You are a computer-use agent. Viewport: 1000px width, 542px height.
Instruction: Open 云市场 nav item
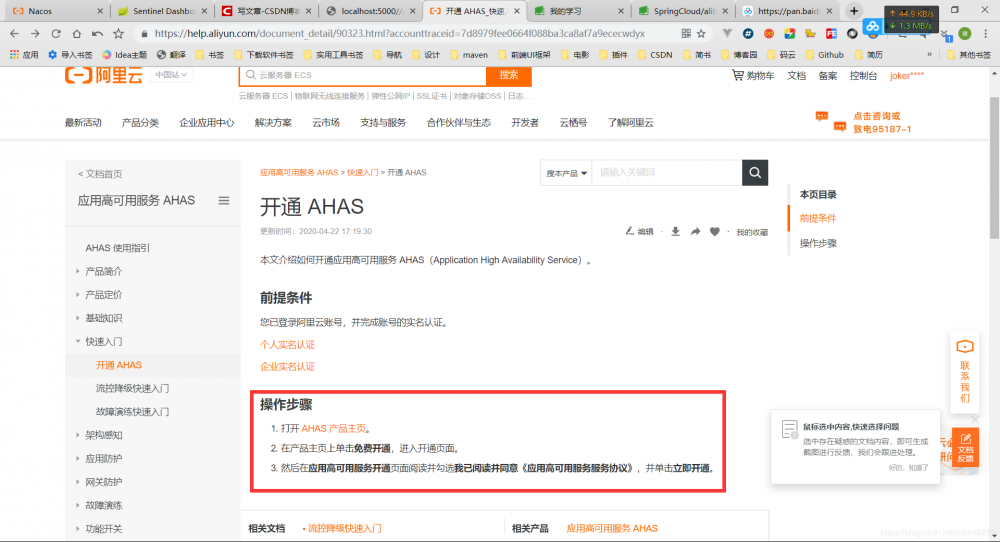pos(326,122)
